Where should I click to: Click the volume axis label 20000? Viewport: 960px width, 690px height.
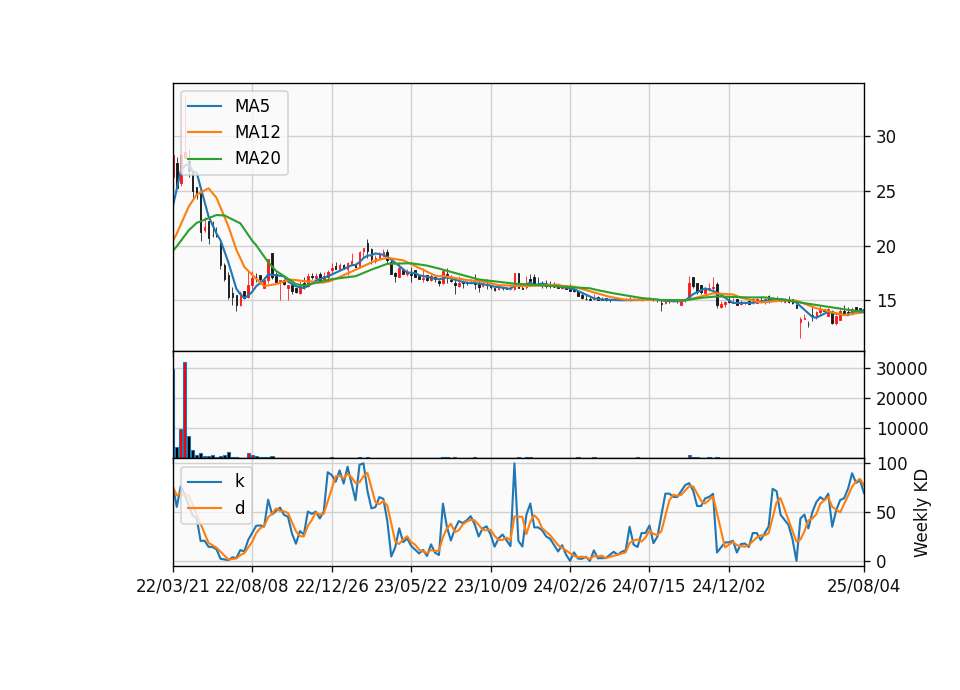(902, 399)
